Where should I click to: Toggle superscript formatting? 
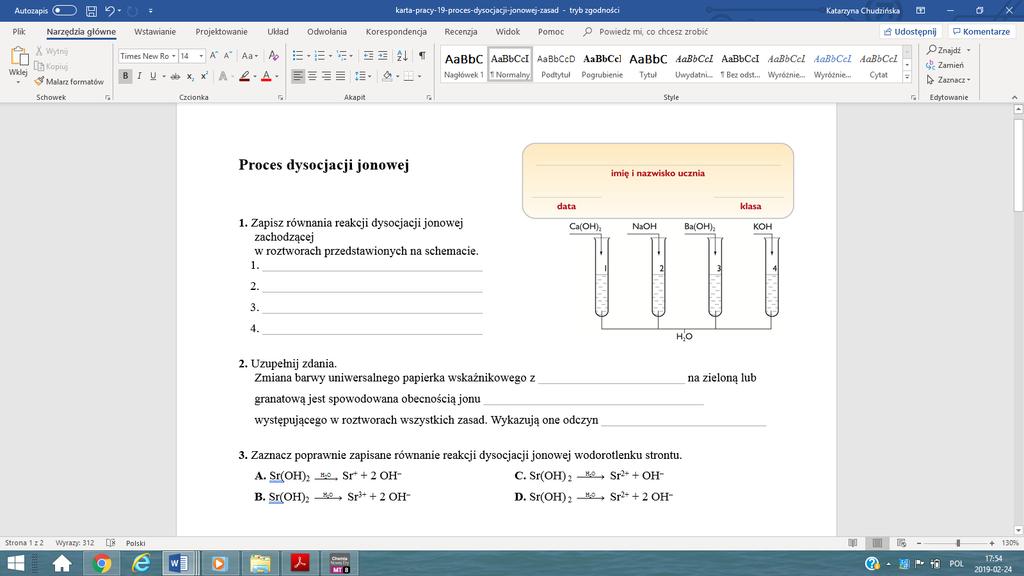pos(204,76)
